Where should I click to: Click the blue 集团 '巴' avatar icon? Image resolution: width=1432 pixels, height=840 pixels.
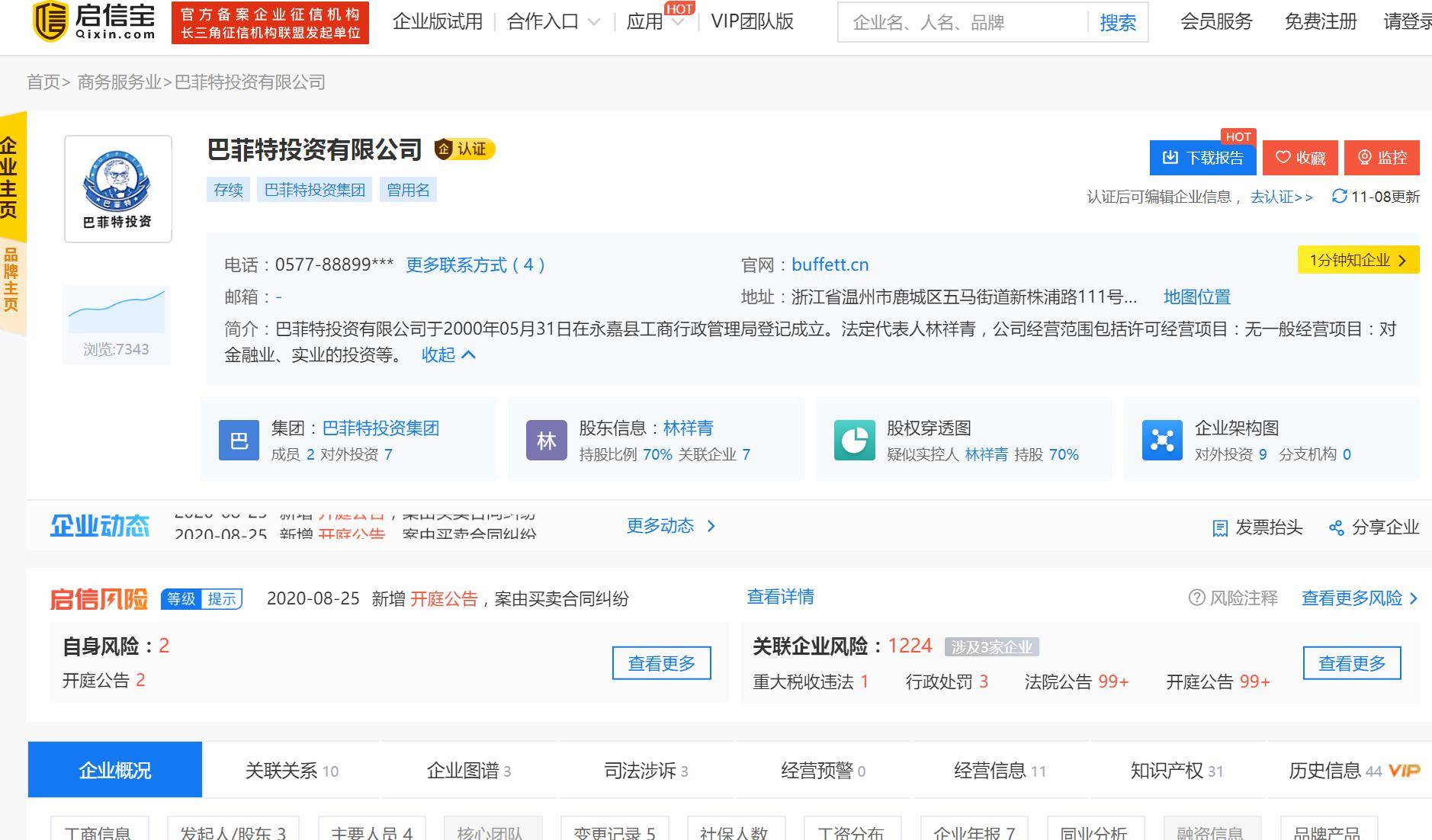point(239,440)
